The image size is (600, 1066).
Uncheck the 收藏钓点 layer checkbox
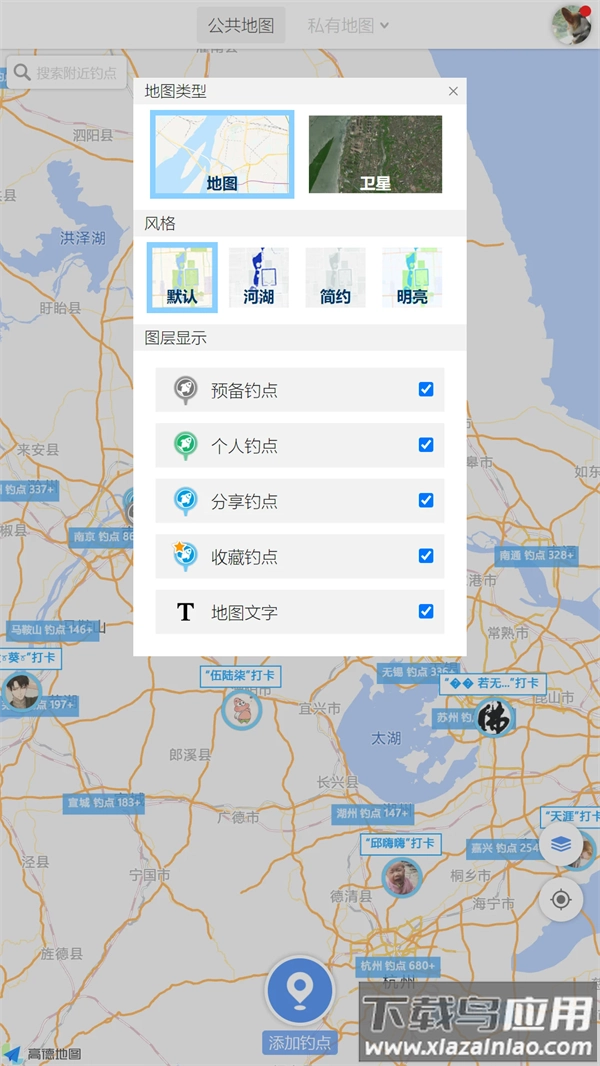(426, 556)
